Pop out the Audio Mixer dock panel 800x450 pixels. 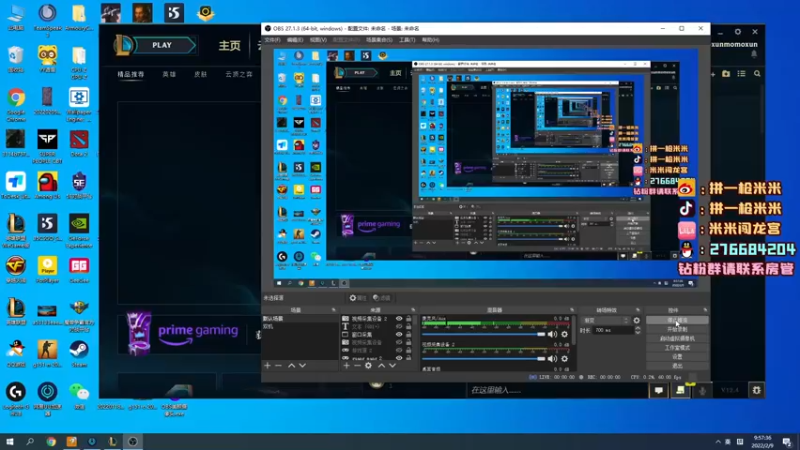tap(572, 310)
